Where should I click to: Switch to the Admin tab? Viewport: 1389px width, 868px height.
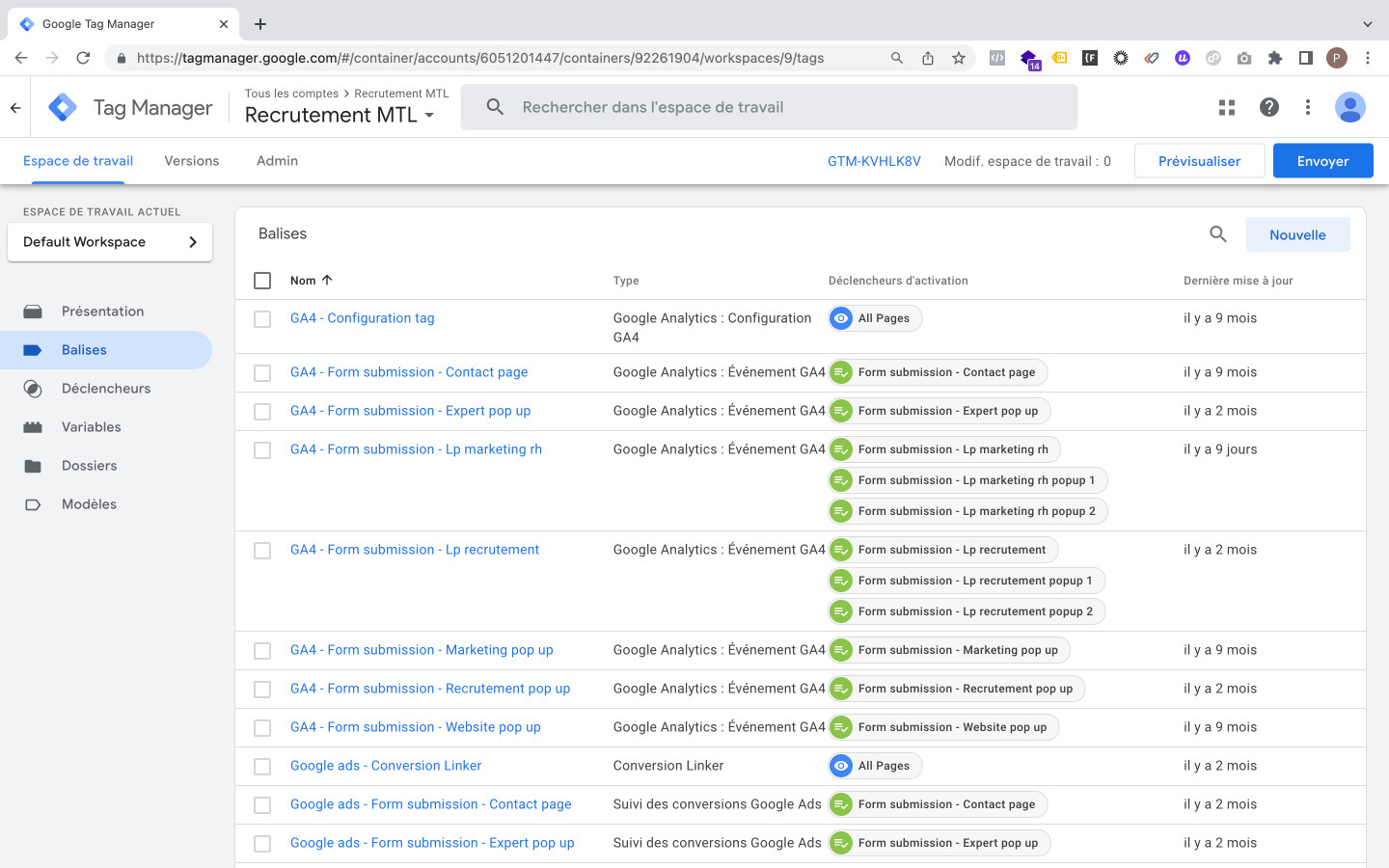click(x=277, y=161)
